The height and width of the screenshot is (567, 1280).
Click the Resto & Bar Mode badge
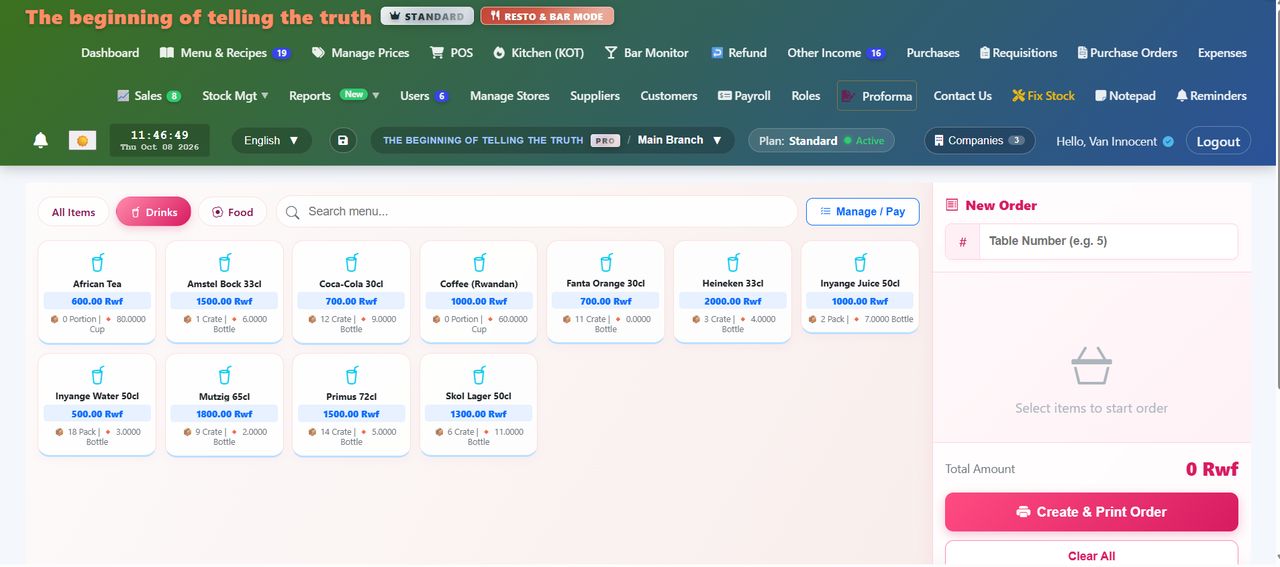click(x=547, y=17)
